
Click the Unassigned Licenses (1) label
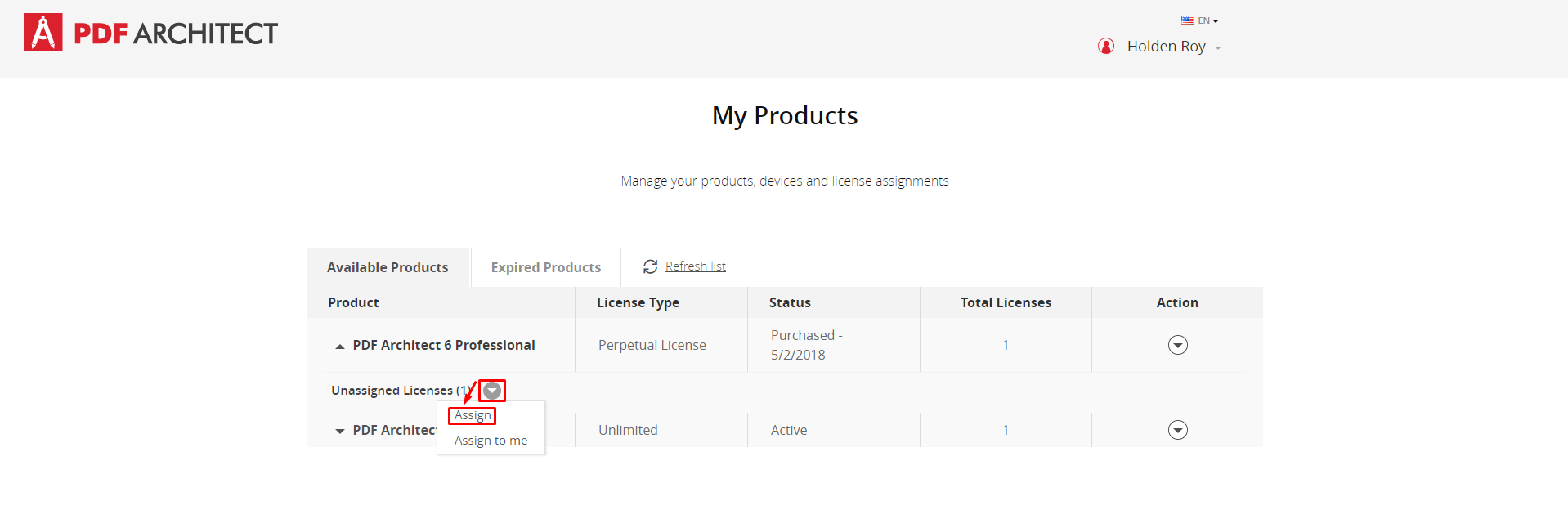click(401, 391)
